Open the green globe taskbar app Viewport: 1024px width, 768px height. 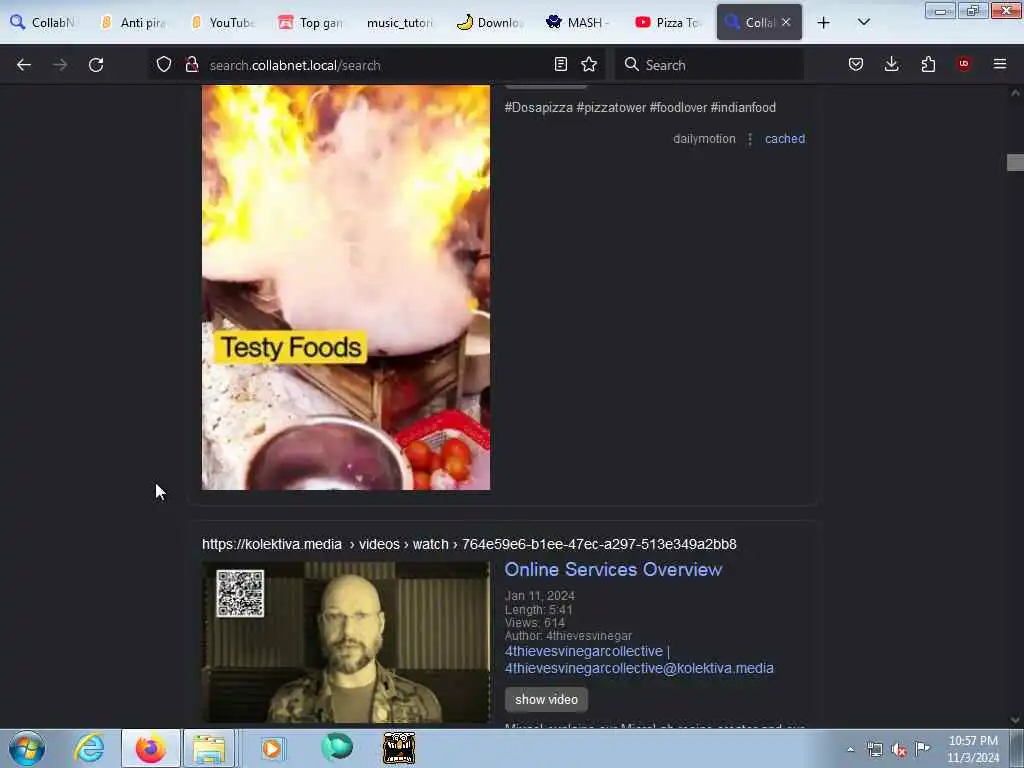[337, 748]
